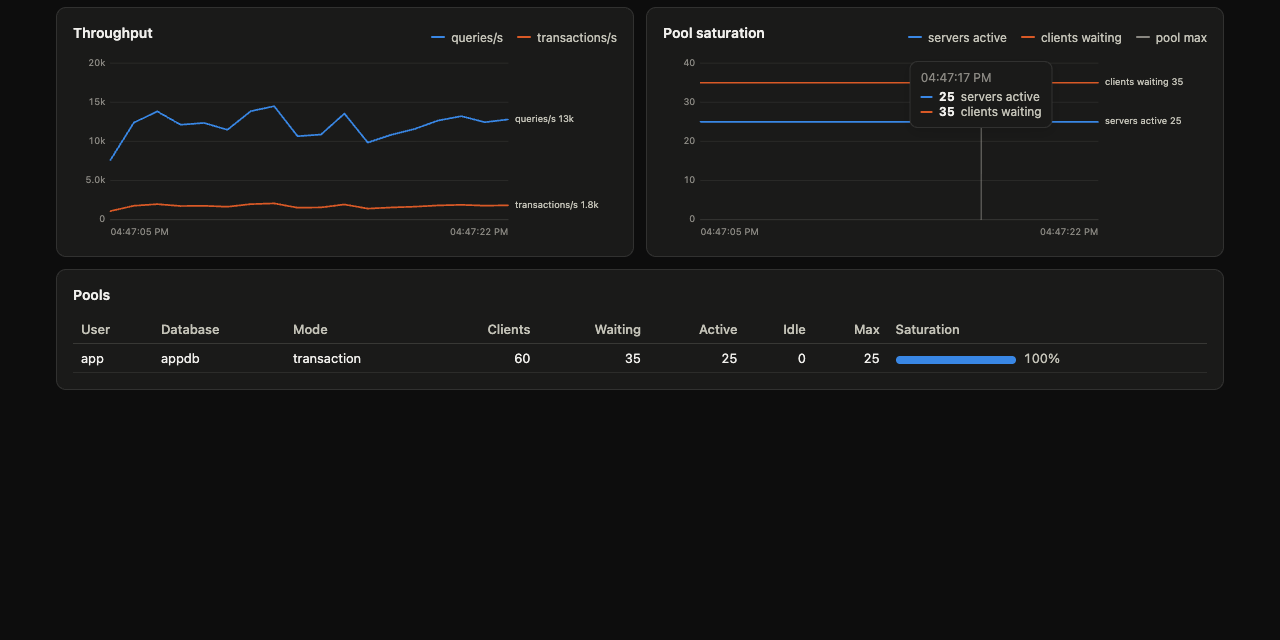The height and width of the screenshot is (640, 1280).
Task: Click the 100% saturation value
Action: click(1042, 358)
